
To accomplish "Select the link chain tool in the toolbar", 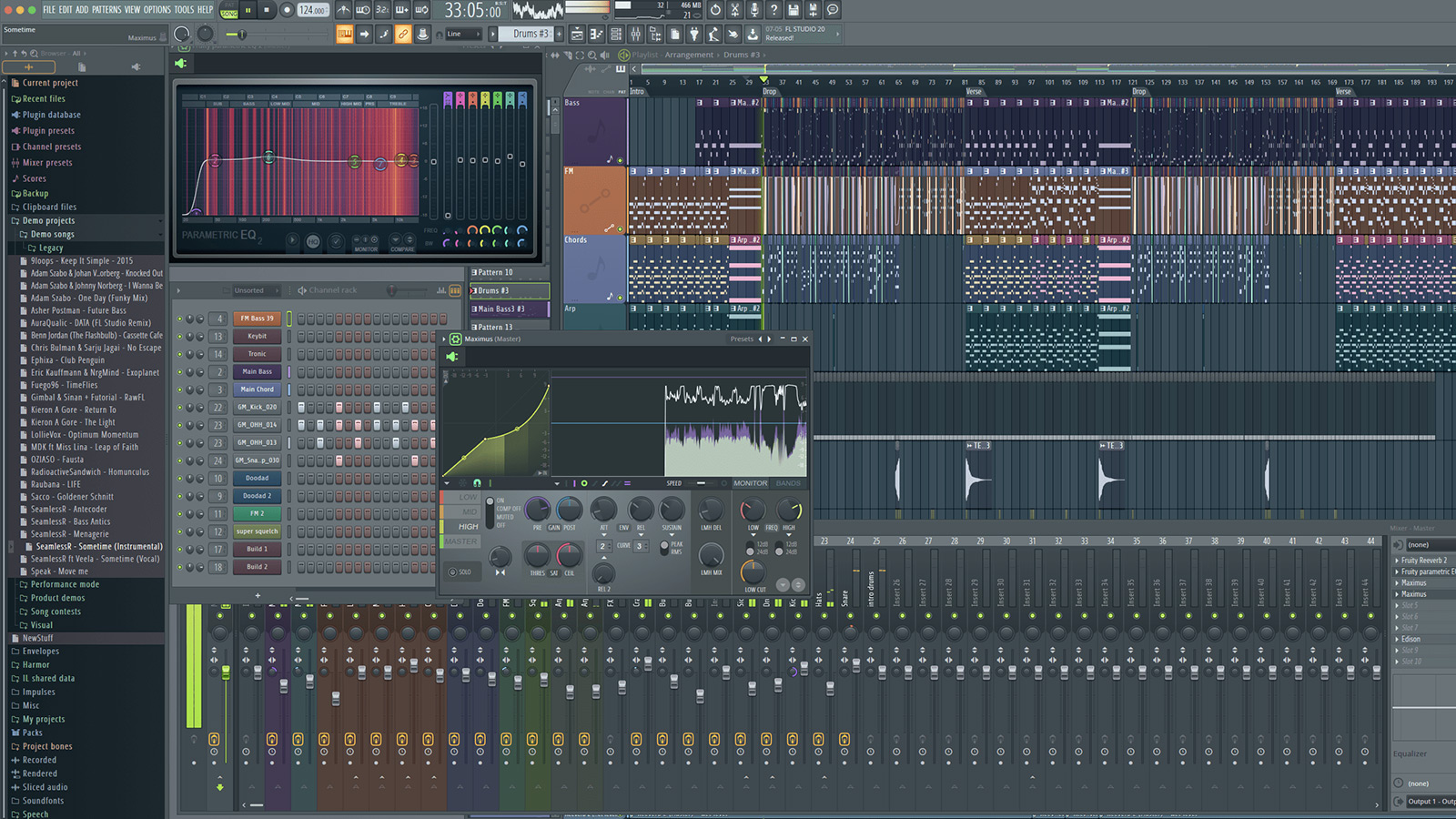I will [403, 35].
